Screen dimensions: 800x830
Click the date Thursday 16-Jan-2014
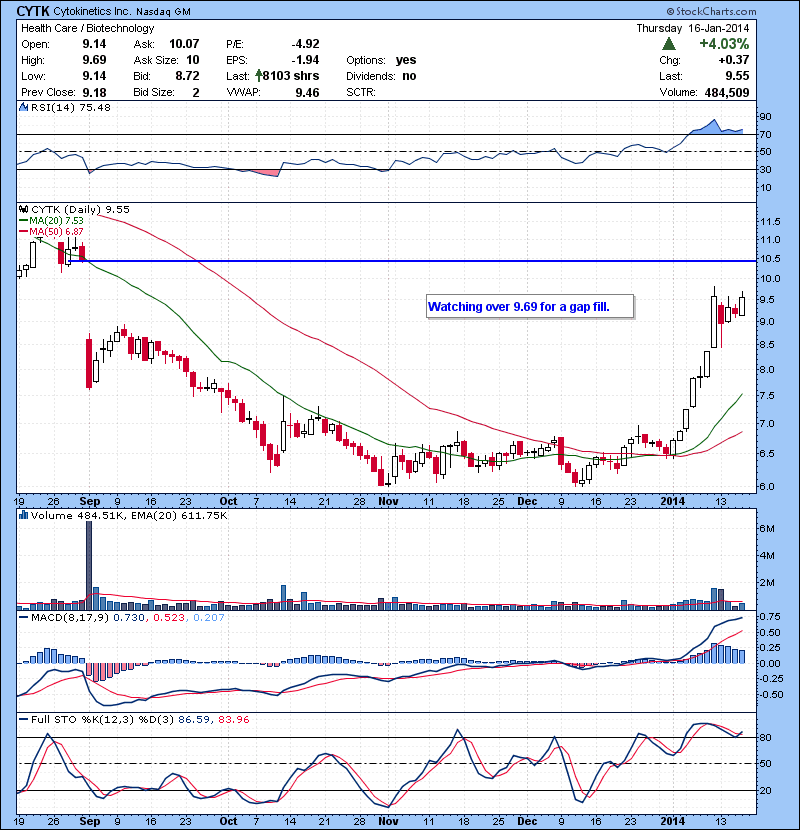(x=693, y=28)
